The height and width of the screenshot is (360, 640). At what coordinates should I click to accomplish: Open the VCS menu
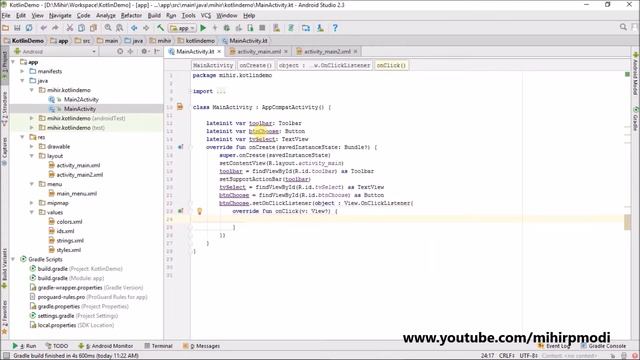click(x=206, y=16)
